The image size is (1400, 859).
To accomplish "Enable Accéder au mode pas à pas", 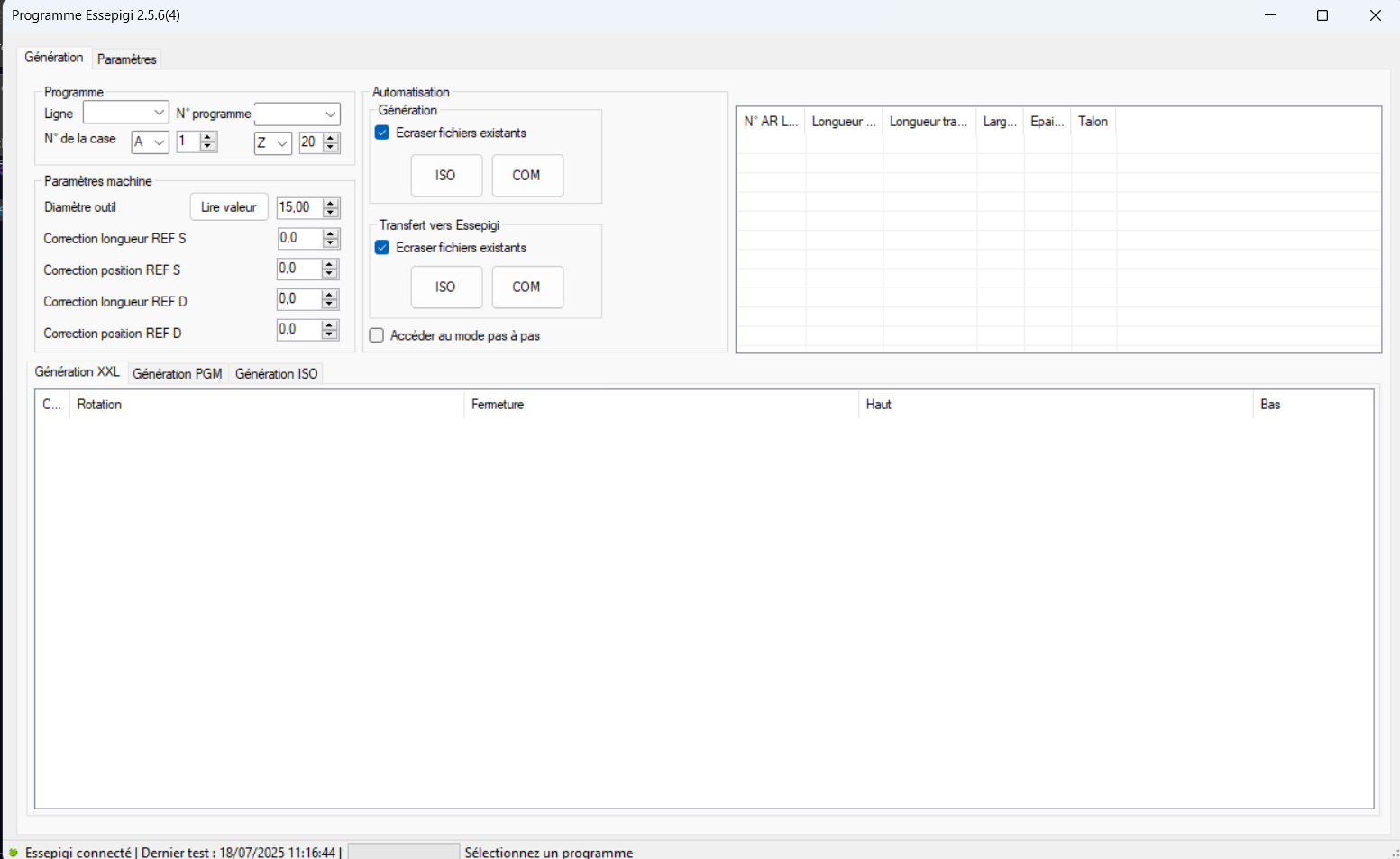I will [x=377, y=335].
